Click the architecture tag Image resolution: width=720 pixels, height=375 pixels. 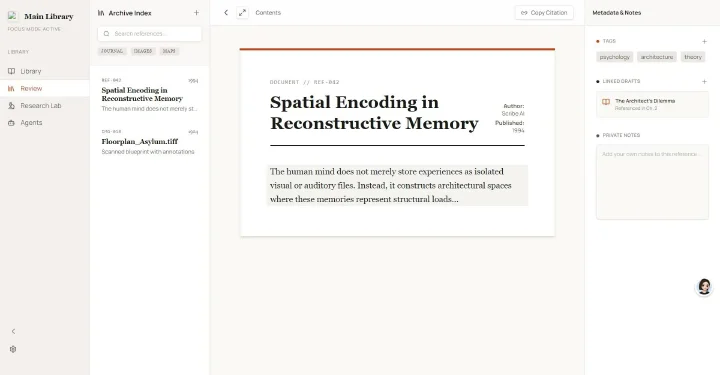coord(657,57)
